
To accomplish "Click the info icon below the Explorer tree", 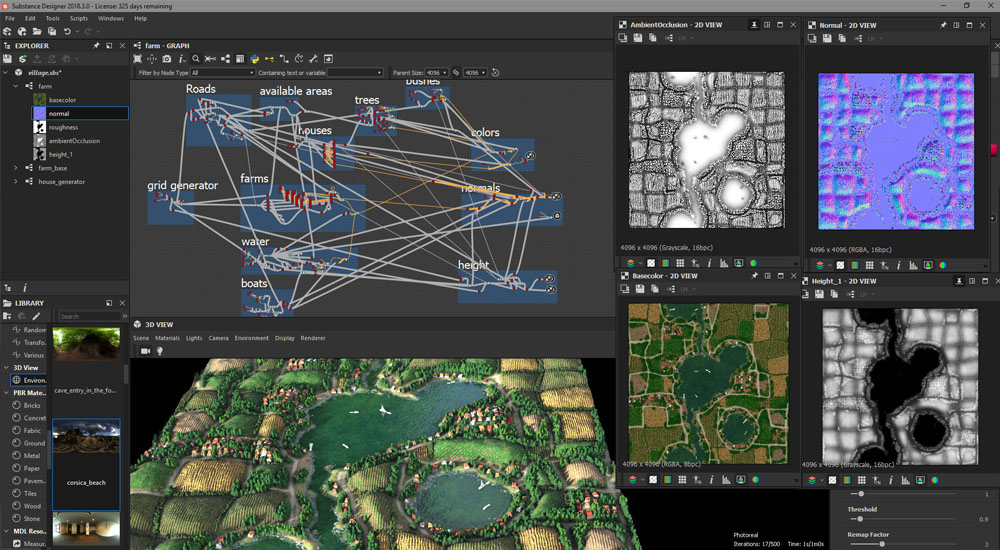I will tap(24, 288).
